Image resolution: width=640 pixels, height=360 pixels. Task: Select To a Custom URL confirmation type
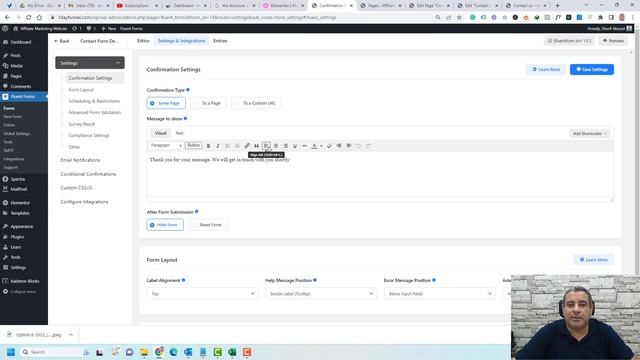coord(256,103)
